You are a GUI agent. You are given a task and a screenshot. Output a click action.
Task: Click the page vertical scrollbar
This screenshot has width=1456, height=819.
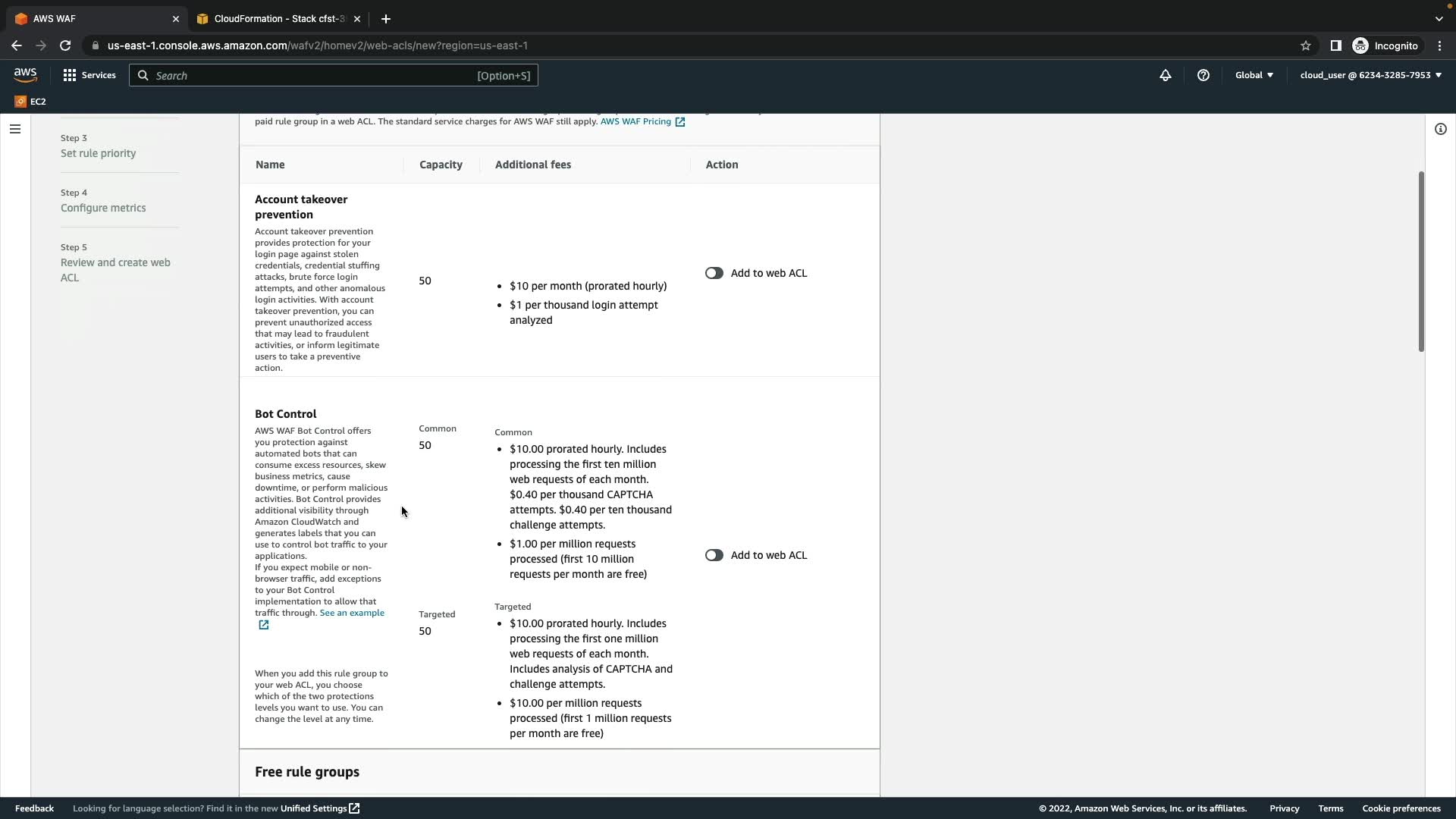pyautogui.click(x=1421, y=262)
